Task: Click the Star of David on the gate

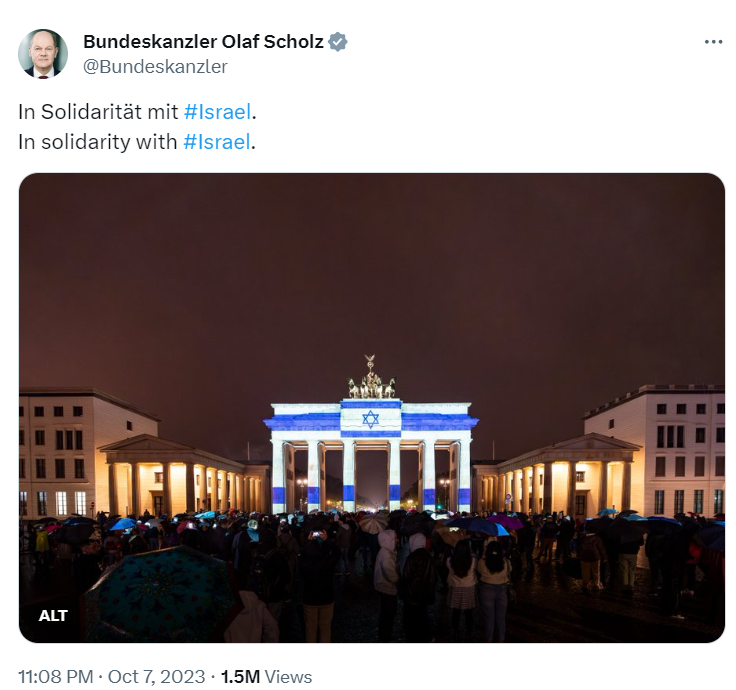Action: 370,419
